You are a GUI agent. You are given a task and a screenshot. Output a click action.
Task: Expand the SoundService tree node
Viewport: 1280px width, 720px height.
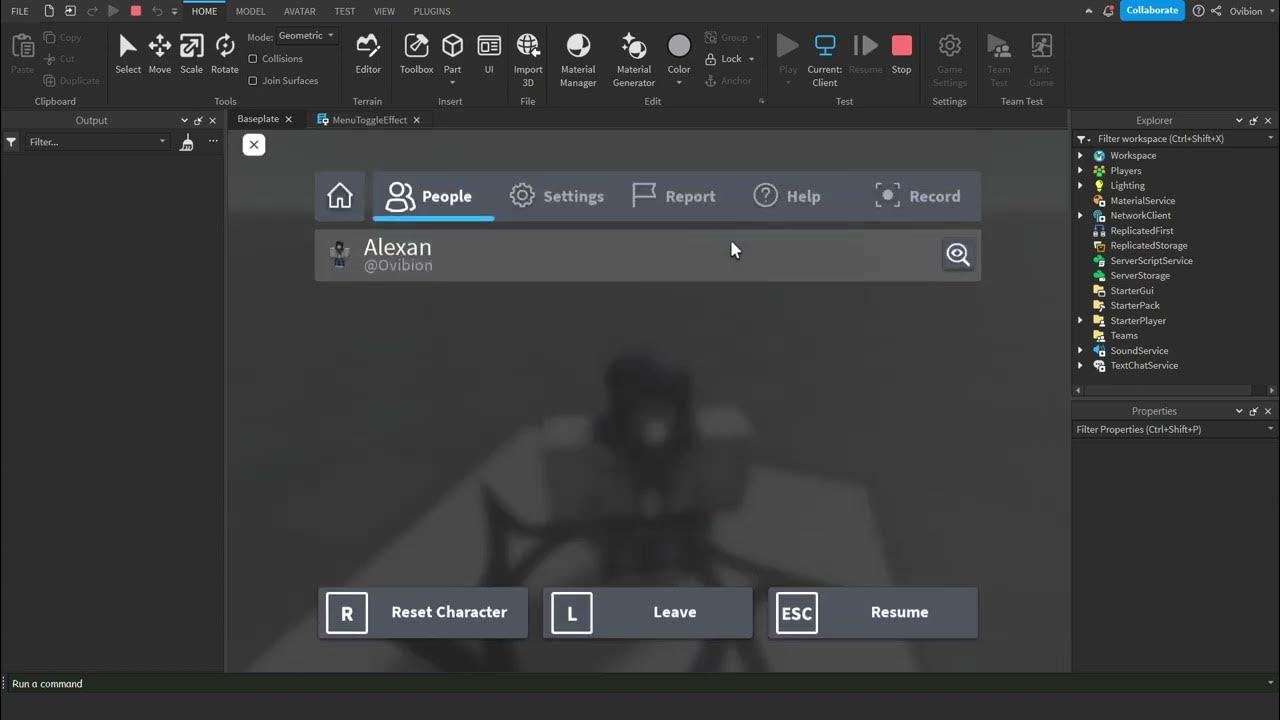click(1080, 351)
